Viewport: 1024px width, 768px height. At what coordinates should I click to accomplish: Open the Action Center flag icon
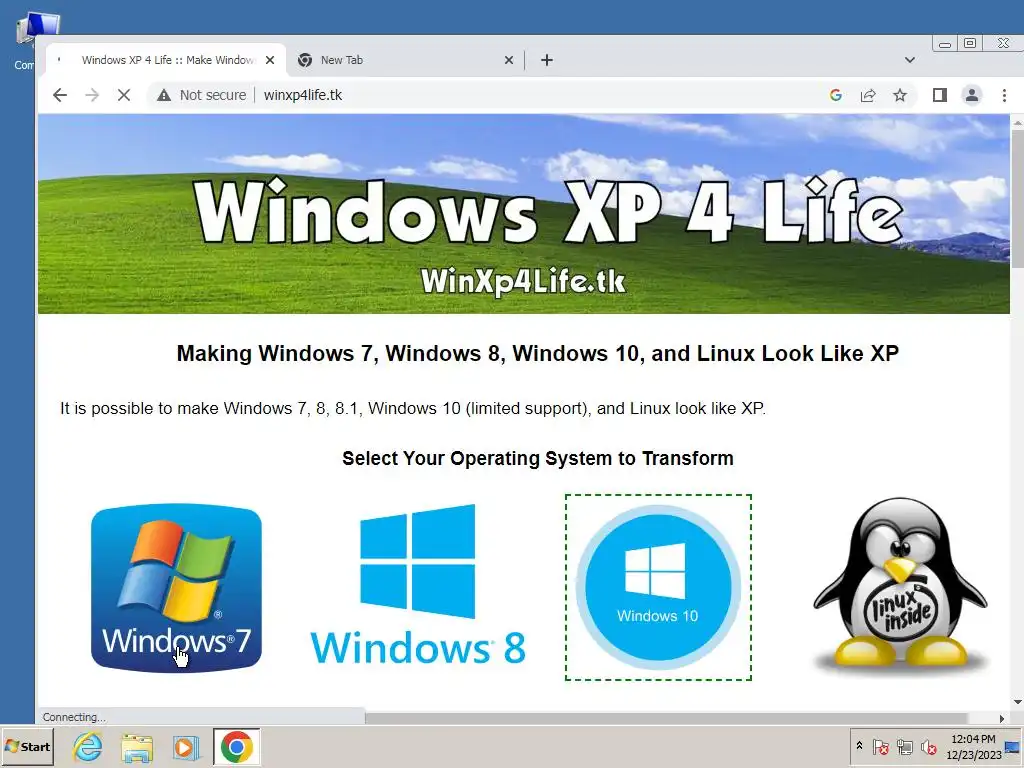[880, 746]
